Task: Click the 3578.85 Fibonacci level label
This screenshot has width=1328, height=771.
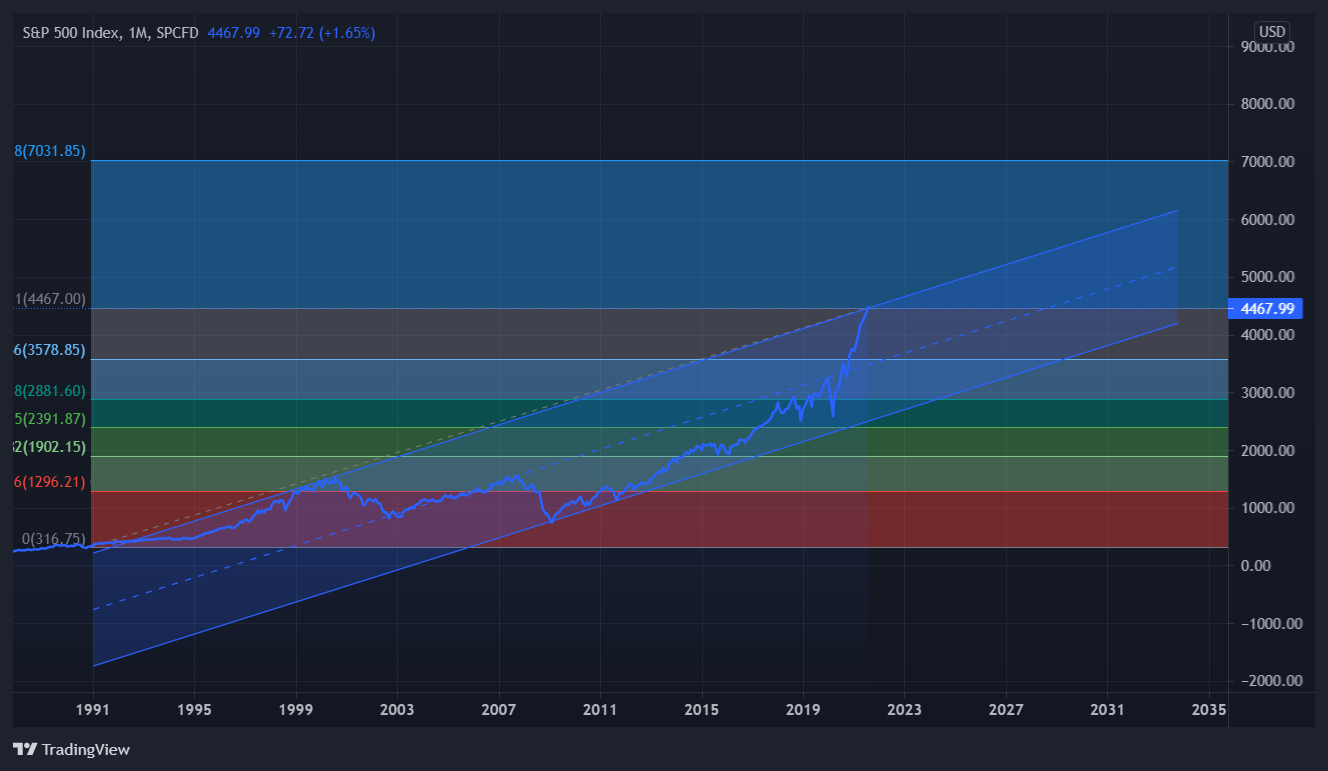Action: coord(50,351)
